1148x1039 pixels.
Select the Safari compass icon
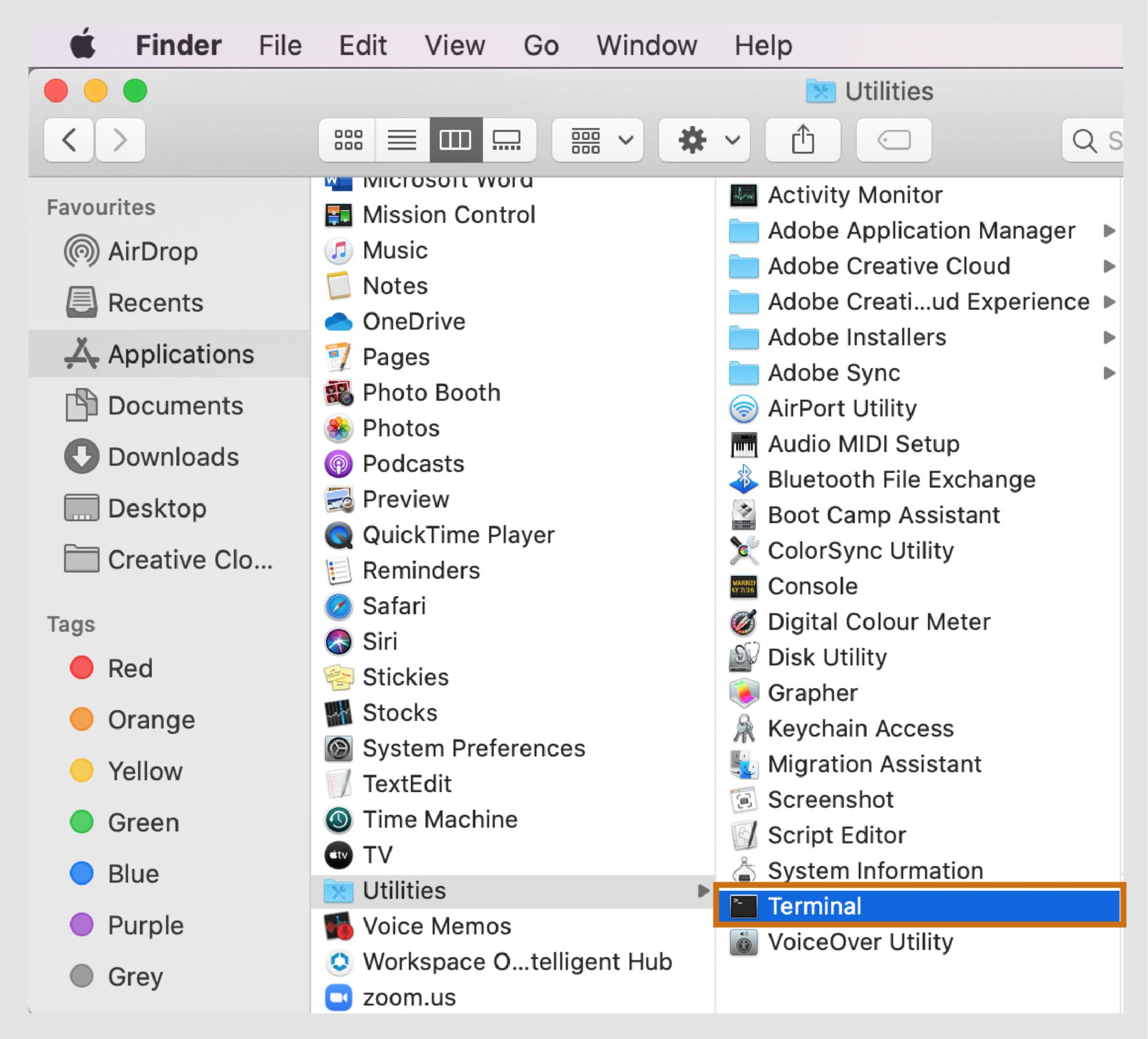point(338,607)
